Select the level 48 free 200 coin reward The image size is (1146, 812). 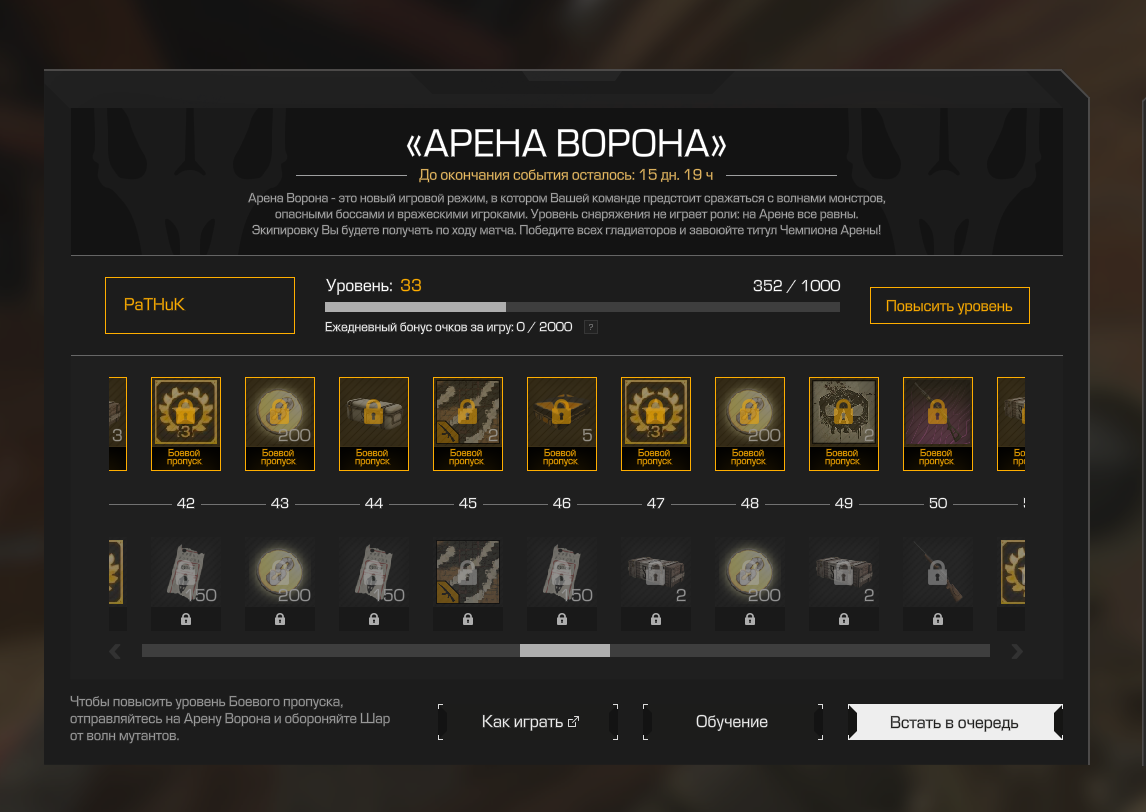click(x=750, y=584)
